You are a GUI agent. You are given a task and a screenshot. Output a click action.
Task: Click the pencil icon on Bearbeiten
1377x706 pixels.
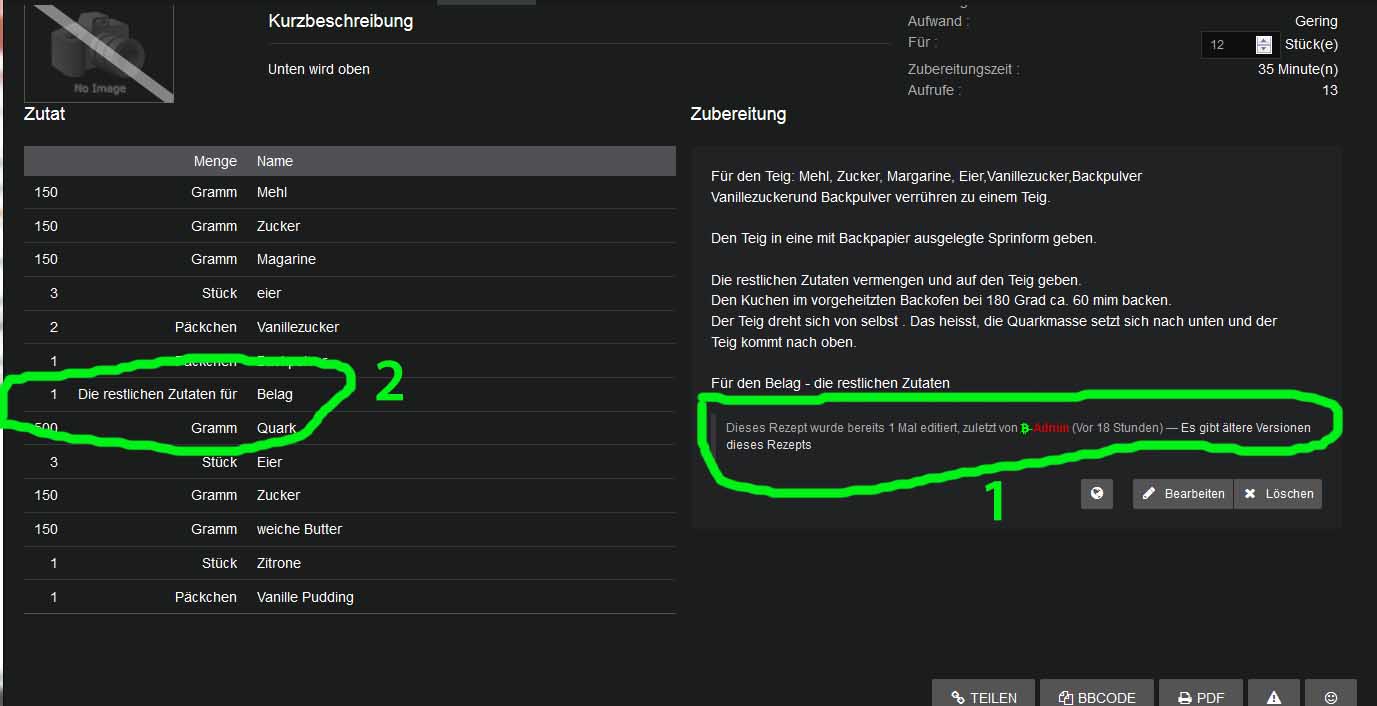pos(1149,494)
